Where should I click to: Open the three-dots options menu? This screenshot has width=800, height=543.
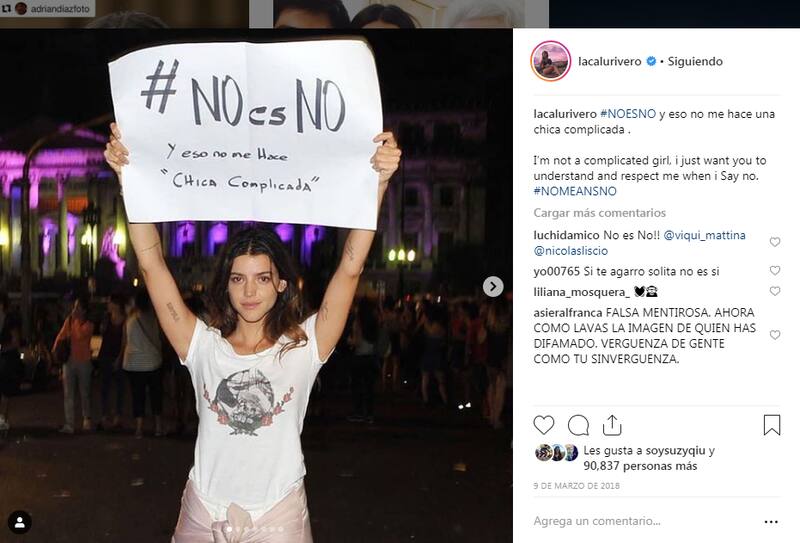click(x=771, y=522)
